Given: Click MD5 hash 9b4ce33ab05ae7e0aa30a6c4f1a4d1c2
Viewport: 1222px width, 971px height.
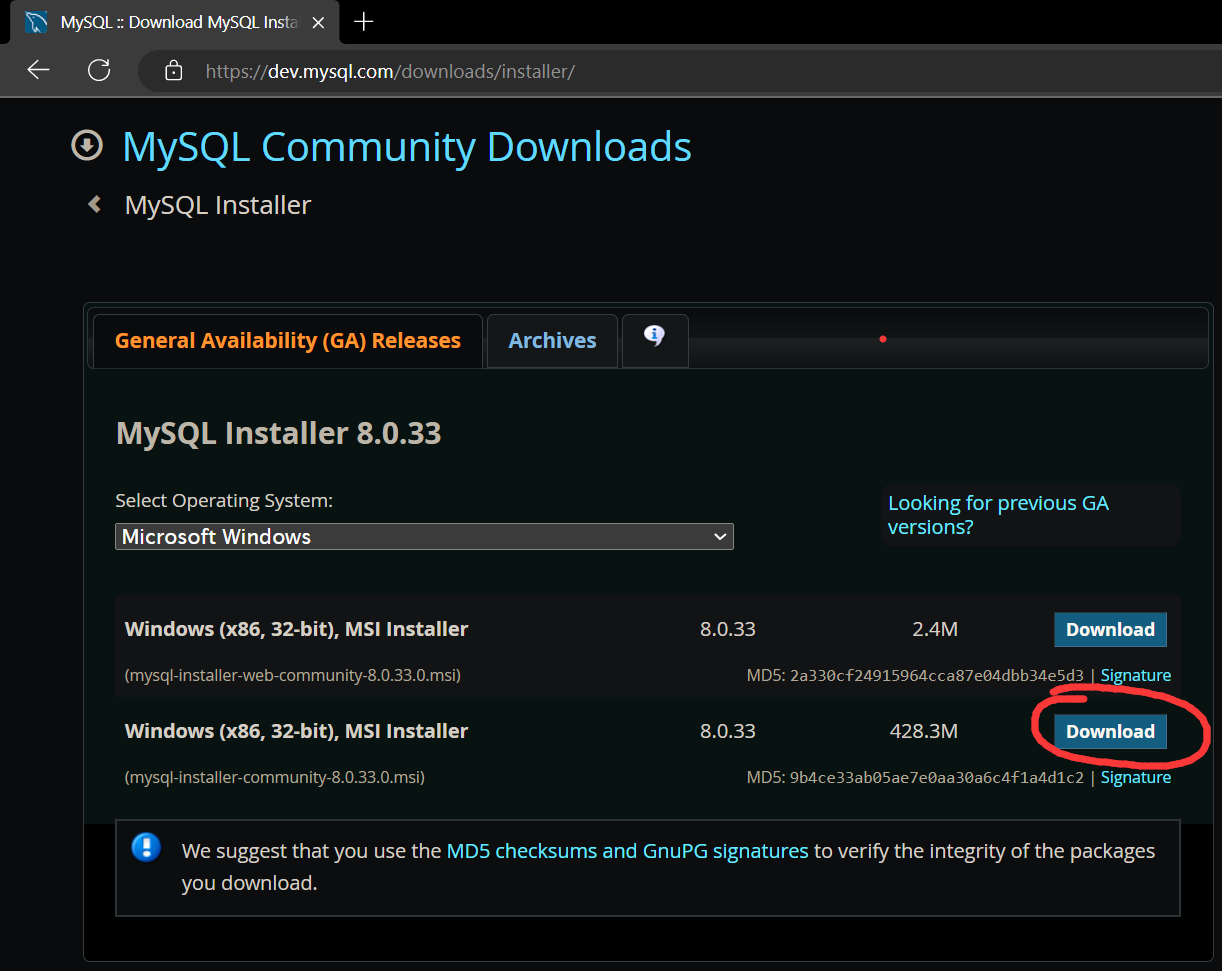Looking at the screenshot, I should click(937, 778).
